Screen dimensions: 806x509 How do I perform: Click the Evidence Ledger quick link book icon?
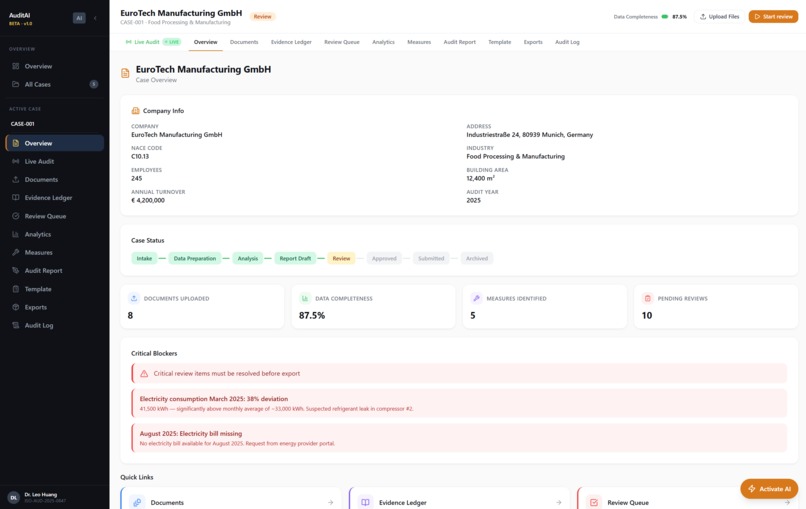(x=365, y=502)
